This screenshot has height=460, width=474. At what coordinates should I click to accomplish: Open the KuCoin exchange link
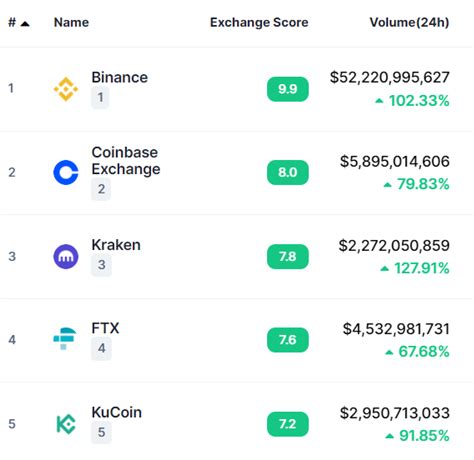tap(117, 412)
